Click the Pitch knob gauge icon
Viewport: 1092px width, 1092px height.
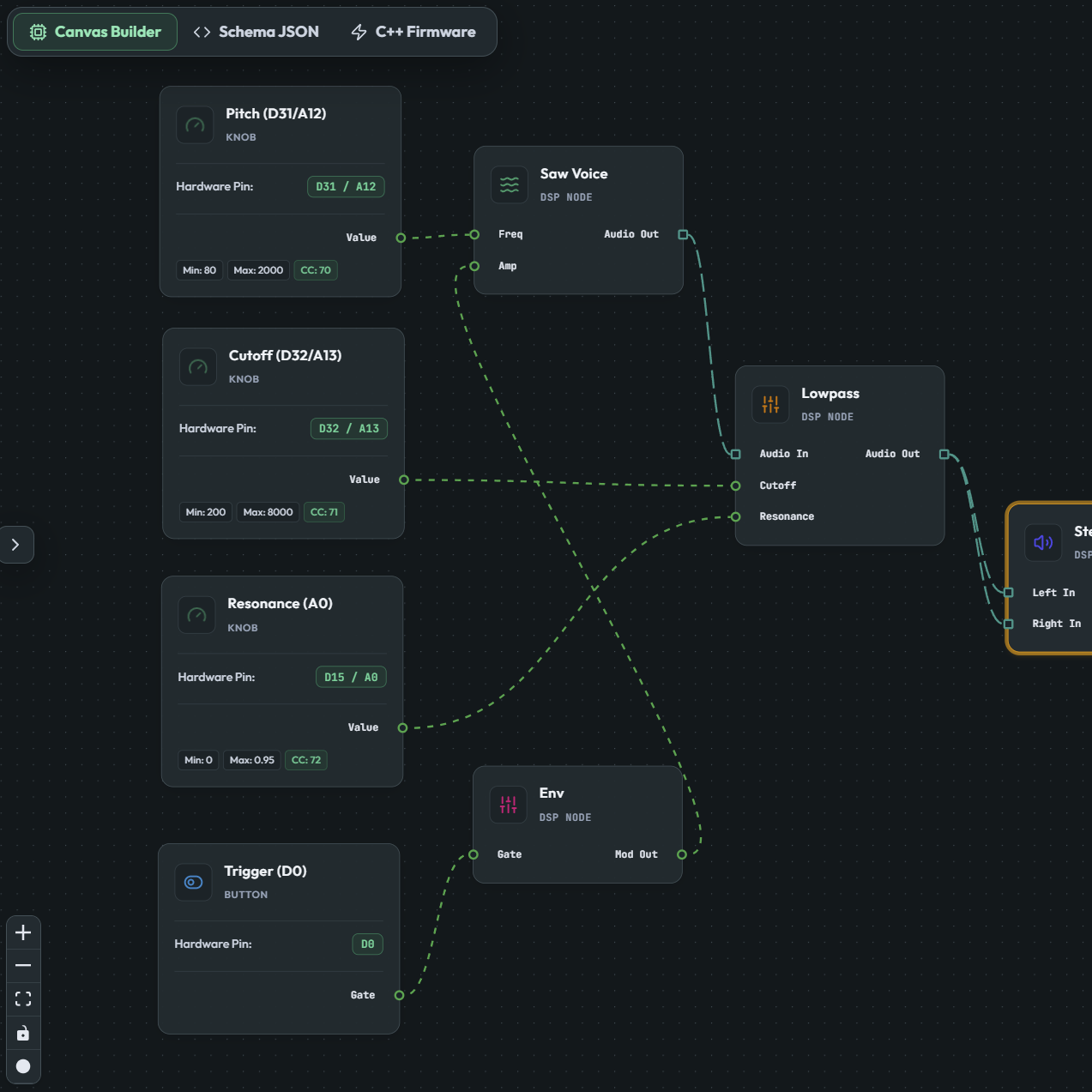[x=195, y=125]
